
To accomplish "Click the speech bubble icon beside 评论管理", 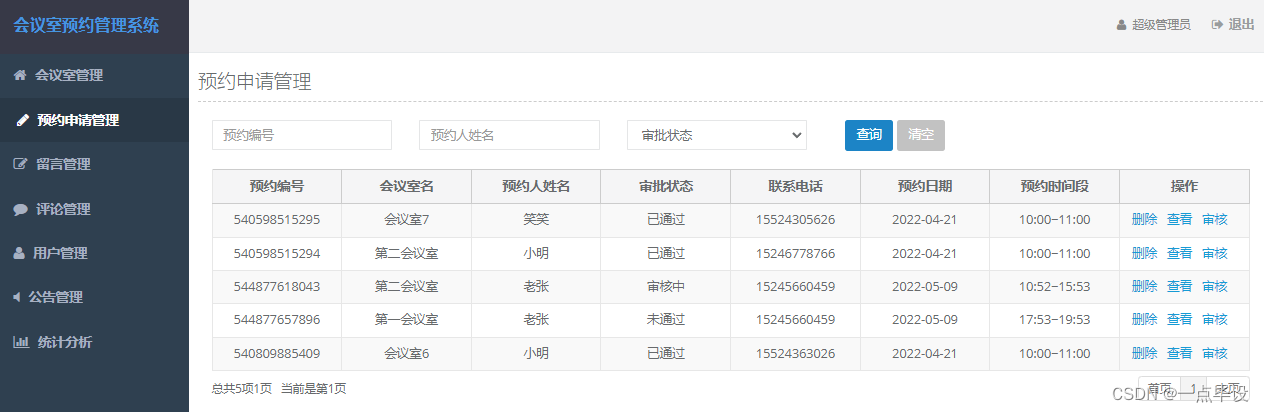I will click(20, 210).
